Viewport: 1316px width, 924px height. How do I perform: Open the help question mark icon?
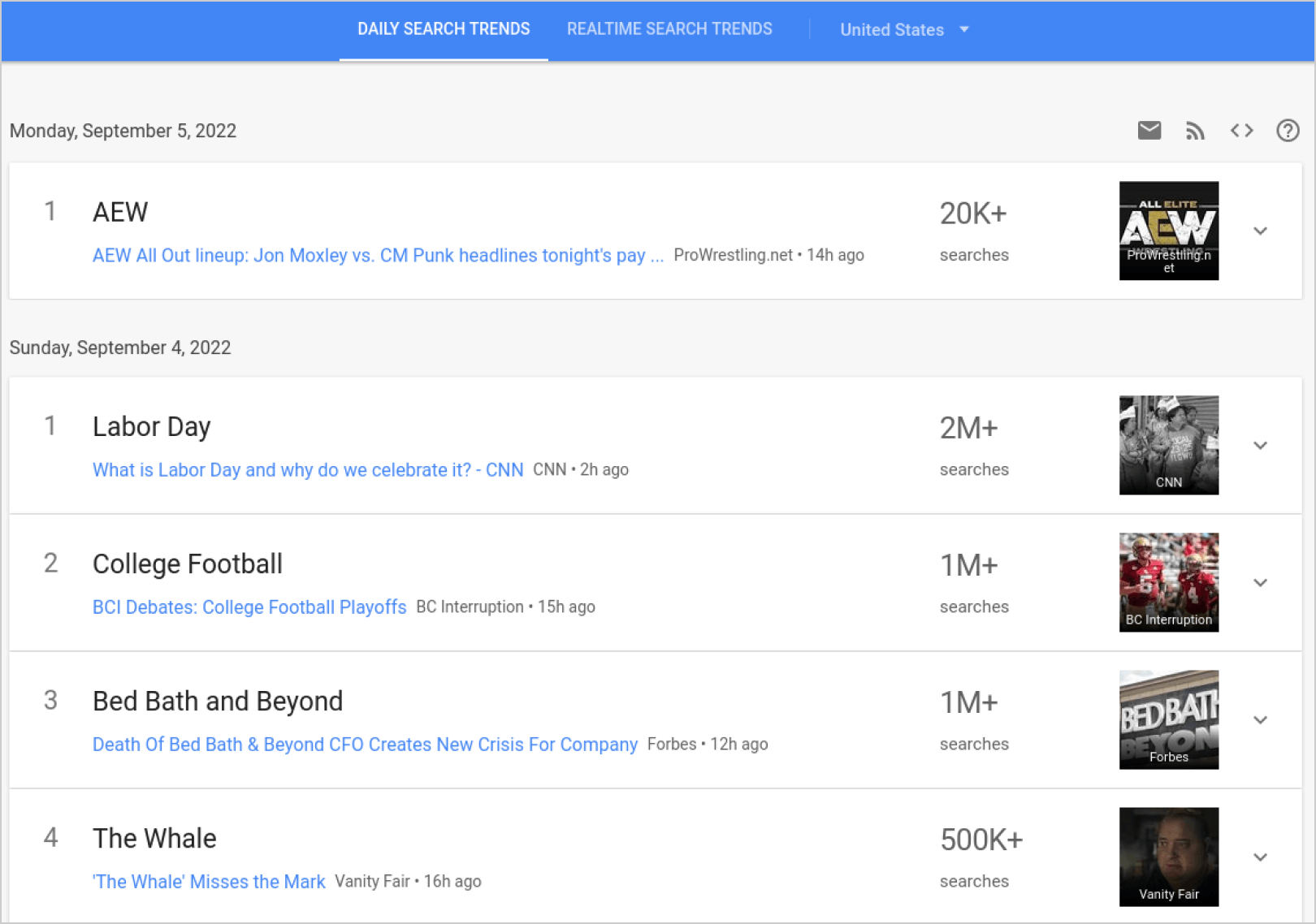click(1288, 130)
